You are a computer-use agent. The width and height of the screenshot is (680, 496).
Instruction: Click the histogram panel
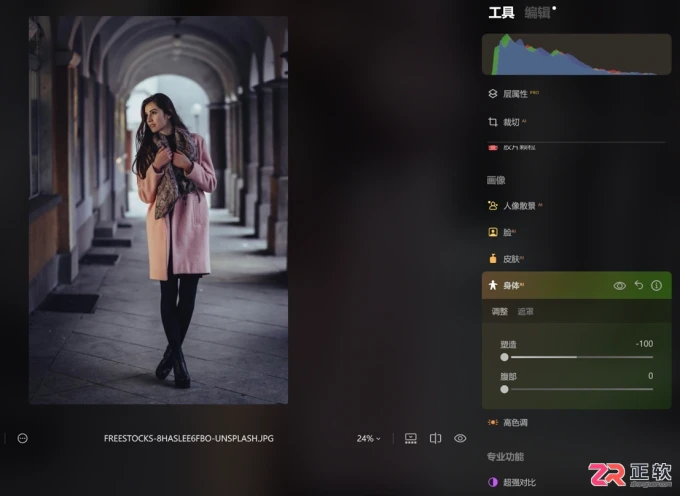[576, 54]
